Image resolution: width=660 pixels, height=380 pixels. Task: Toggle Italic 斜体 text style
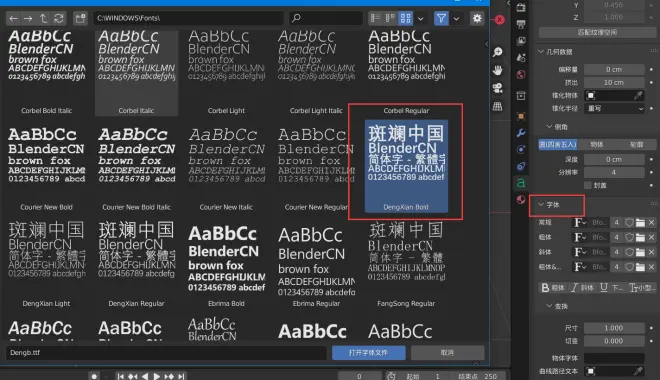581,288
